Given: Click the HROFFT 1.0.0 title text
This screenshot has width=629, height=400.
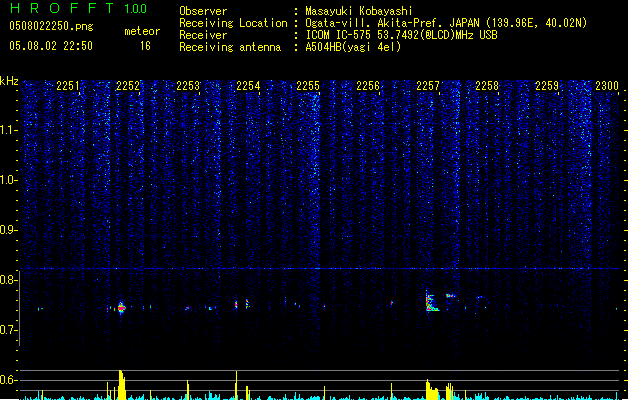Looking at the screenshot, I should [x=79, y=8].
